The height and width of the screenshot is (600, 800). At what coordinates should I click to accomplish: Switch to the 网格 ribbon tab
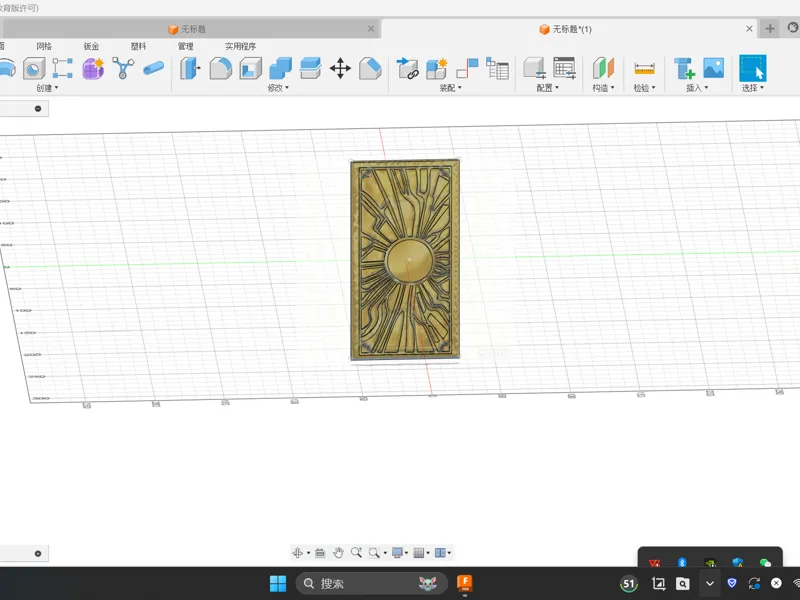(44, 46)
